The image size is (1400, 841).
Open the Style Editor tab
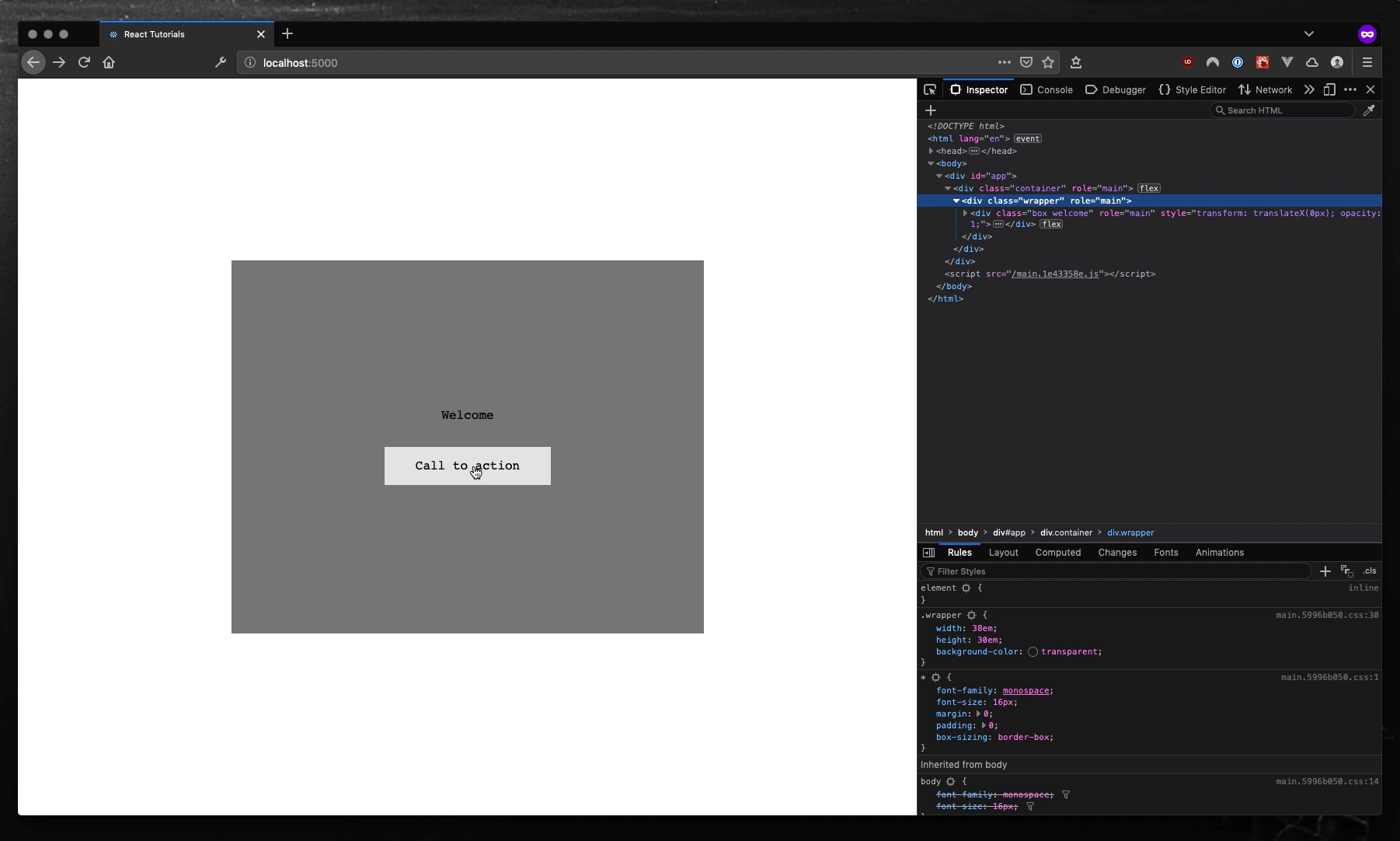coord(1193,89)
